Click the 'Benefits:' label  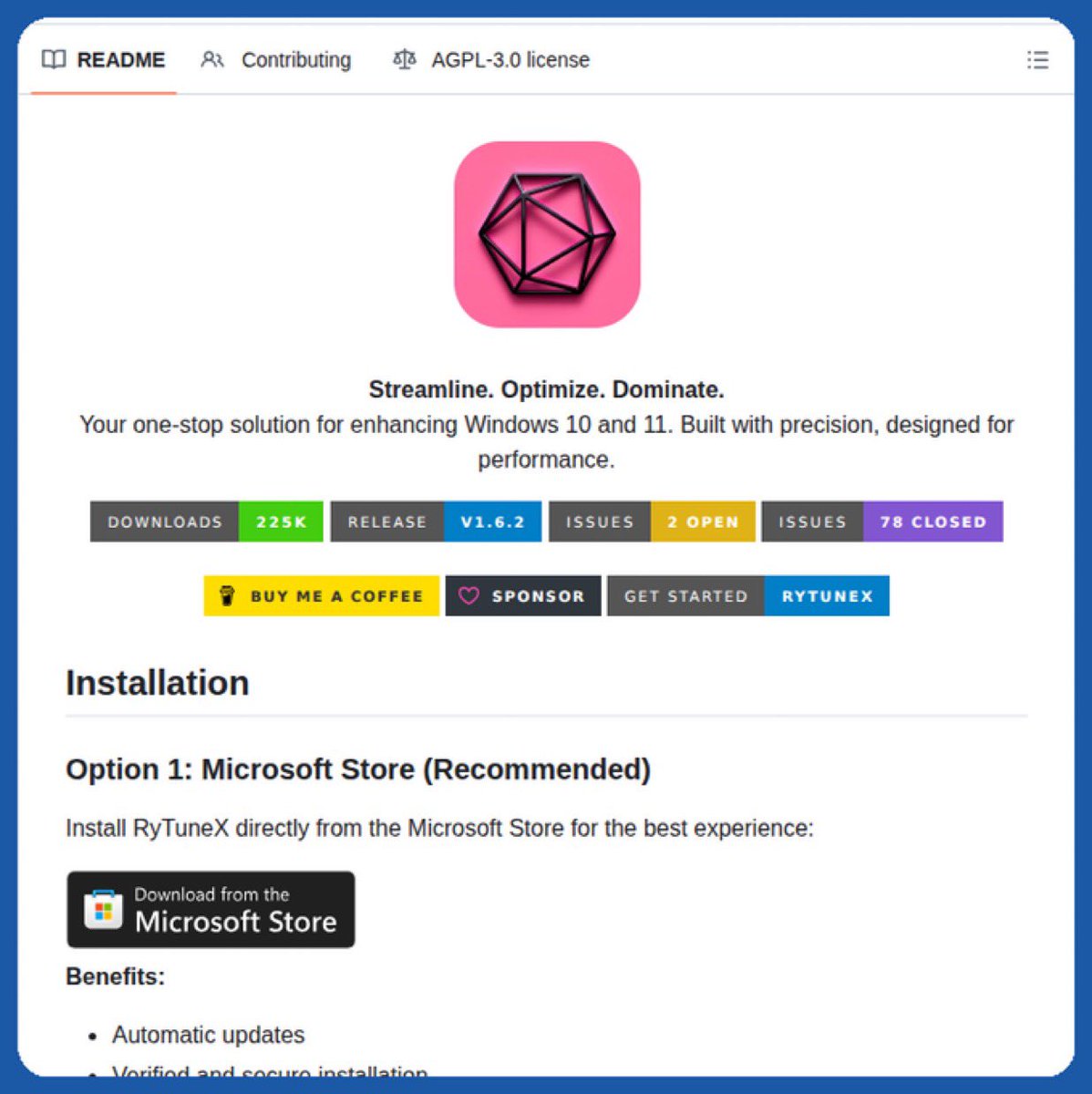[x=116, y=976]
